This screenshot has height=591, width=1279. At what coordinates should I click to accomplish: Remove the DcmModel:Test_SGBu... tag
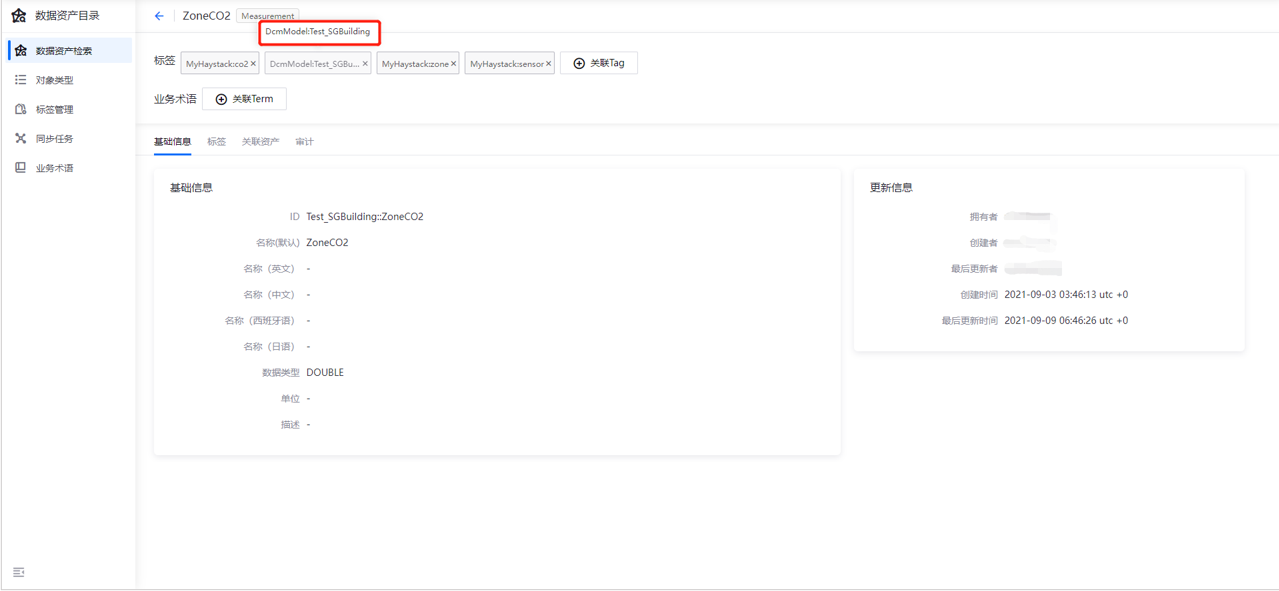365,64
